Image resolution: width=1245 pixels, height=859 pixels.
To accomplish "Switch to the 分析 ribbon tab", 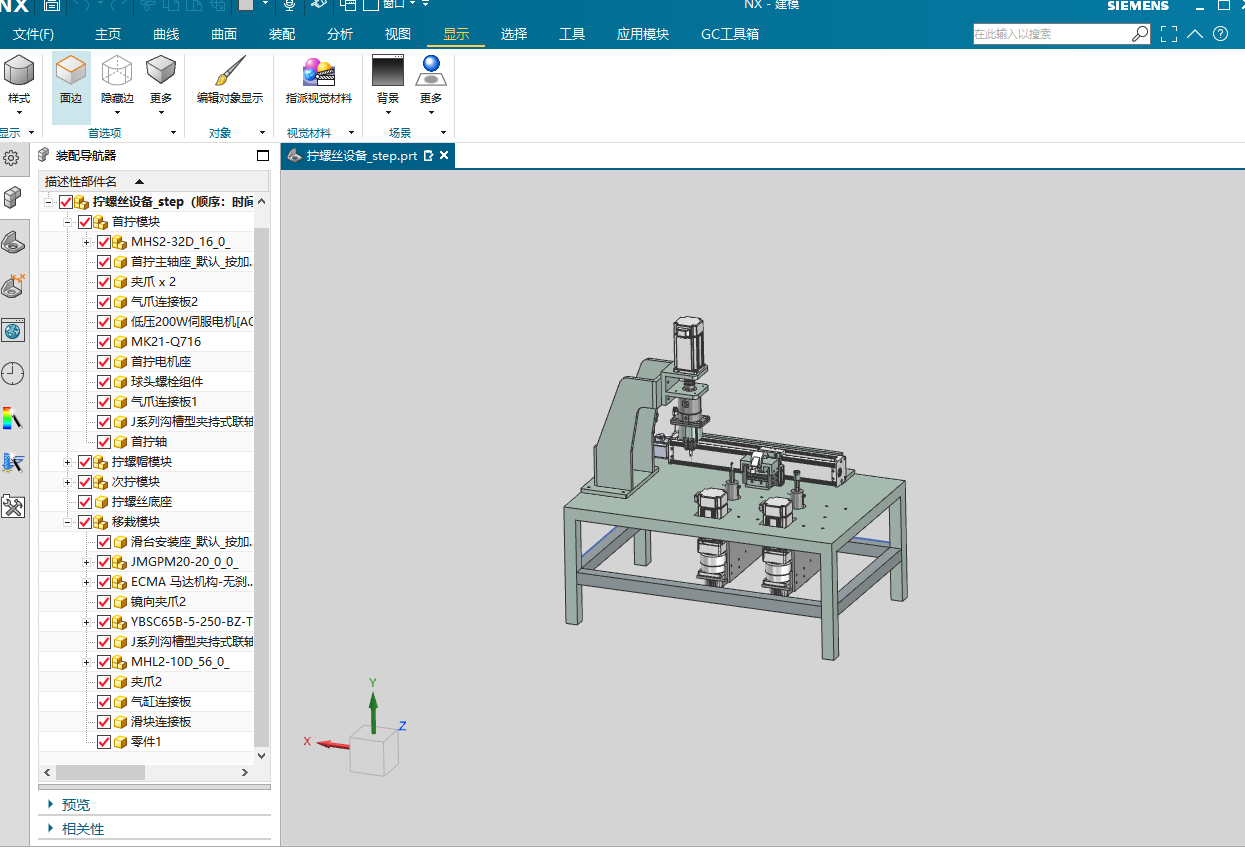I will coord(340,34).
